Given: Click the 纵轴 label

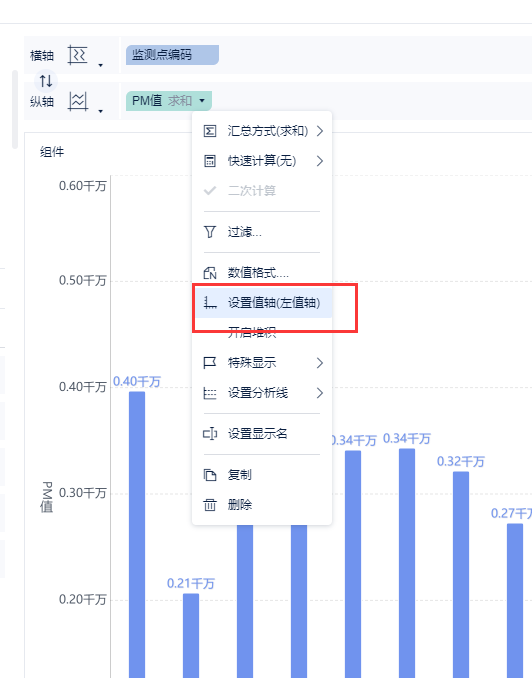Looking at the screenshot, I should (x=42, y=102).
